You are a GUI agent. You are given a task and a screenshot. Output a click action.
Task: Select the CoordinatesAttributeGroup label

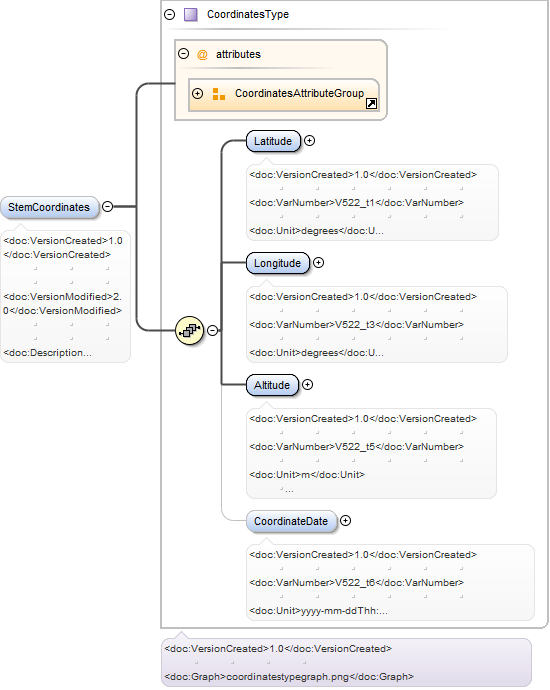click(x=299, y=93)
